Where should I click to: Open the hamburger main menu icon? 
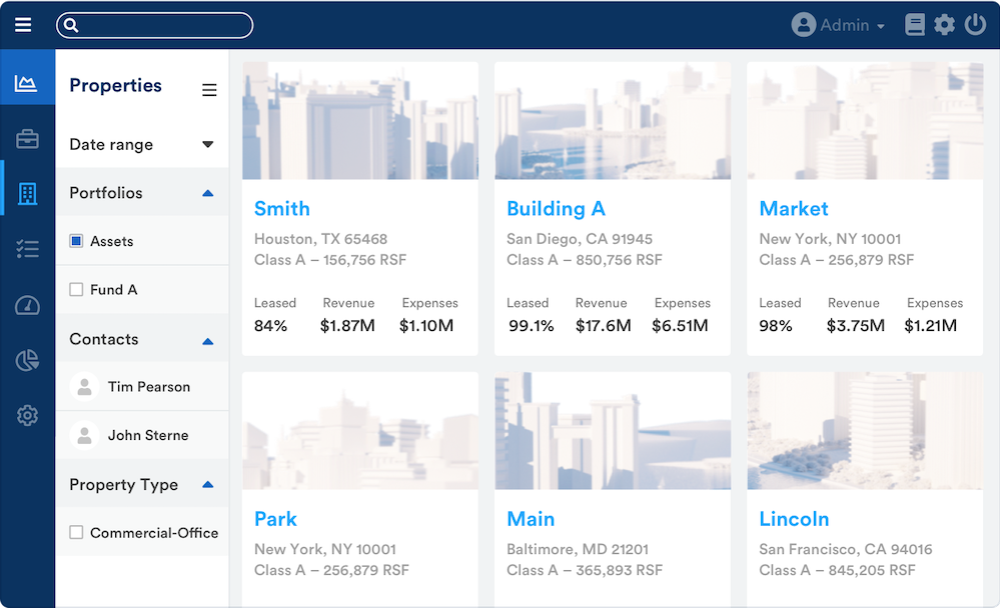coord(23,25)
